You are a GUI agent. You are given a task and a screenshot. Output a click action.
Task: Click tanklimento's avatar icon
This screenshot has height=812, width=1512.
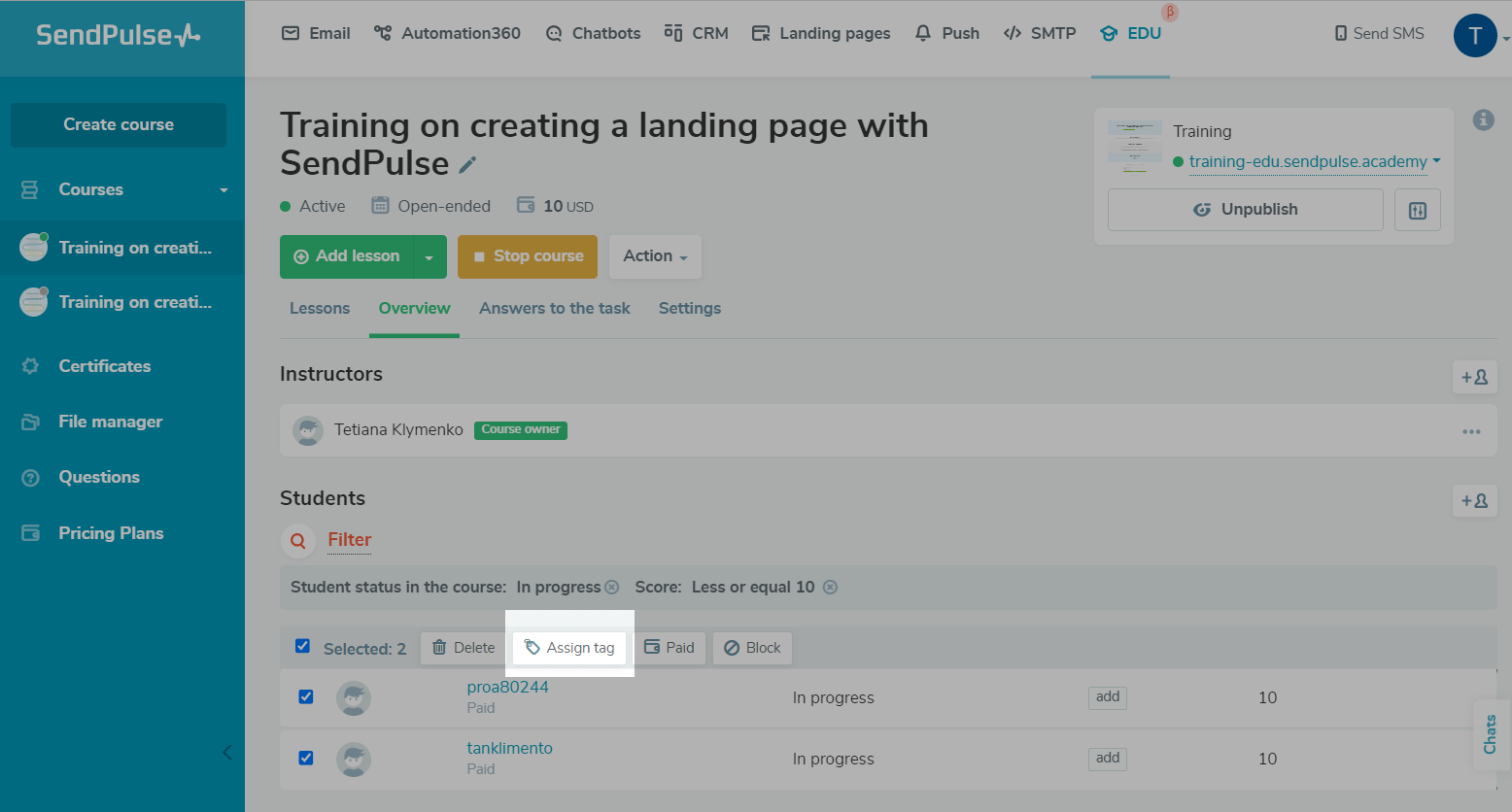(354, 760)
